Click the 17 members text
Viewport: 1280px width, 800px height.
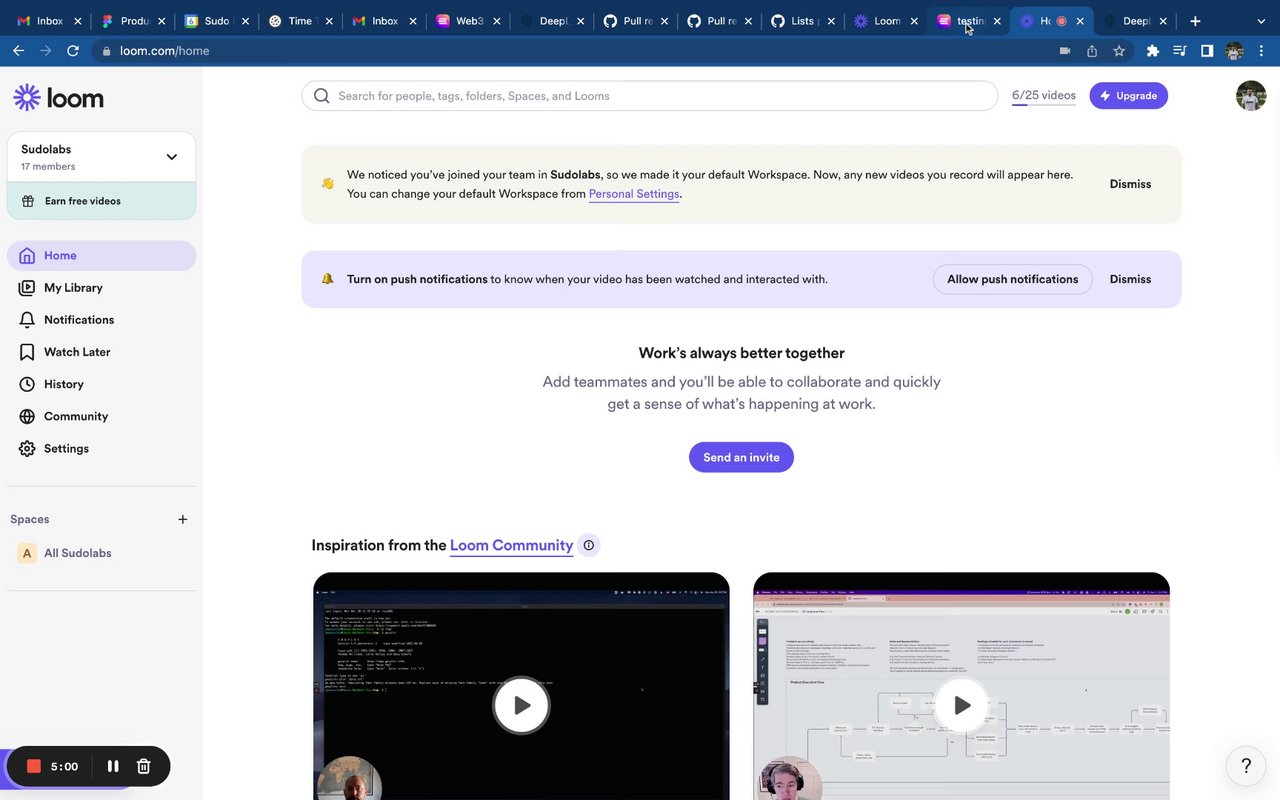click(x=48, y=166)
